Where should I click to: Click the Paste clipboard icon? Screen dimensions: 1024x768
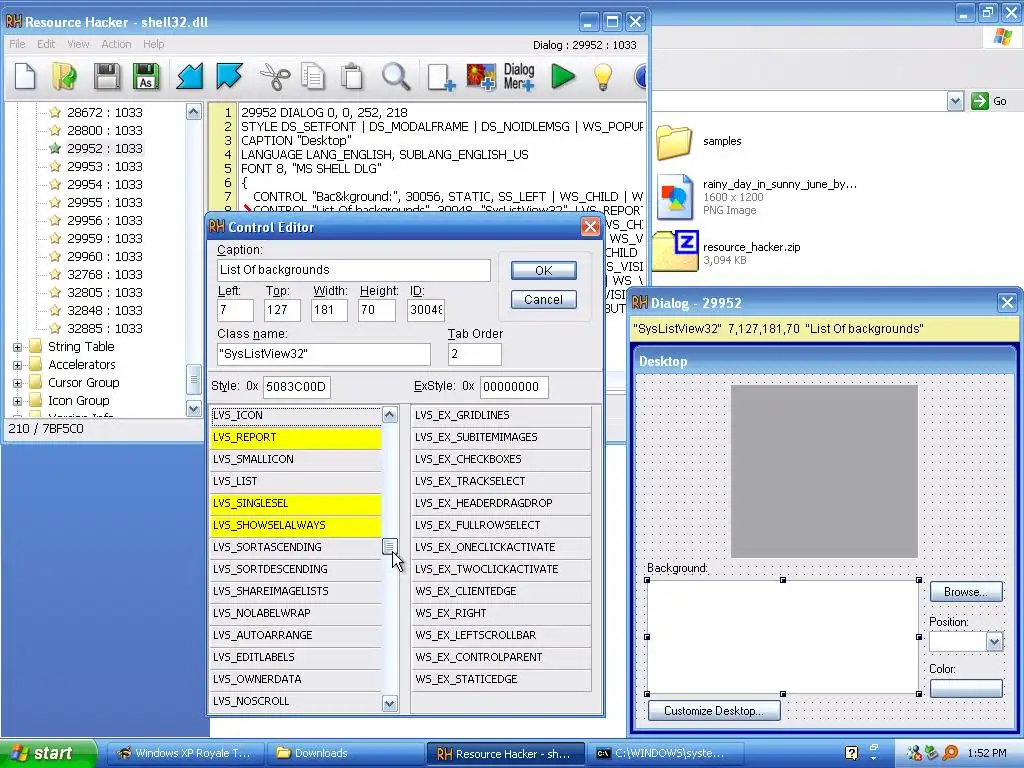[x=352, y=76]
